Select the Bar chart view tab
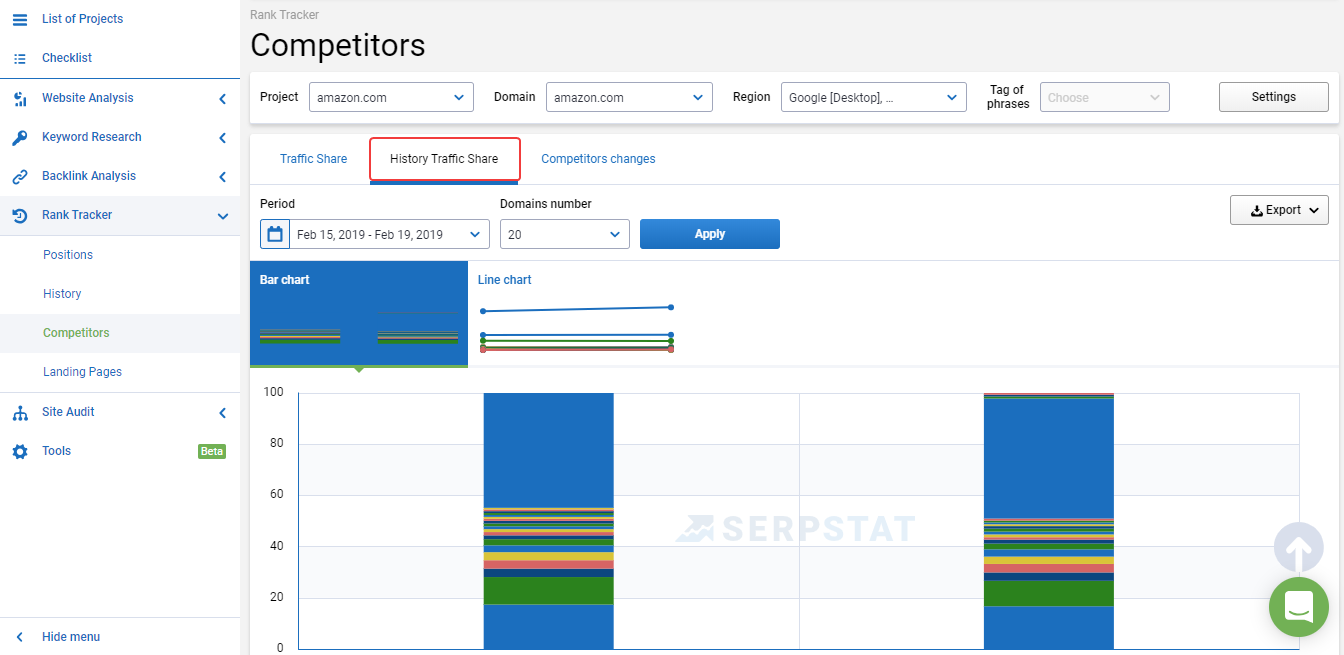Image resolution: width=1344 pixels, height=655 pixels. coord(359,314)
